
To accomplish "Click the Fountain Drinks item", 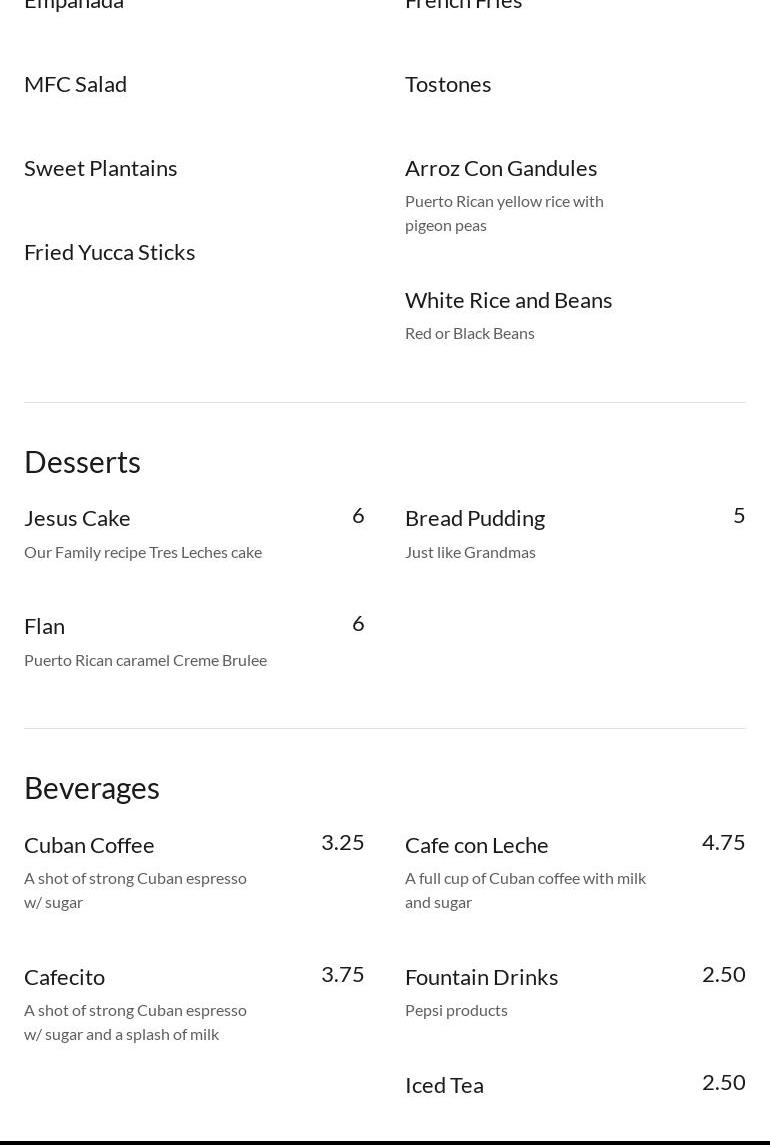I will 481,977.
